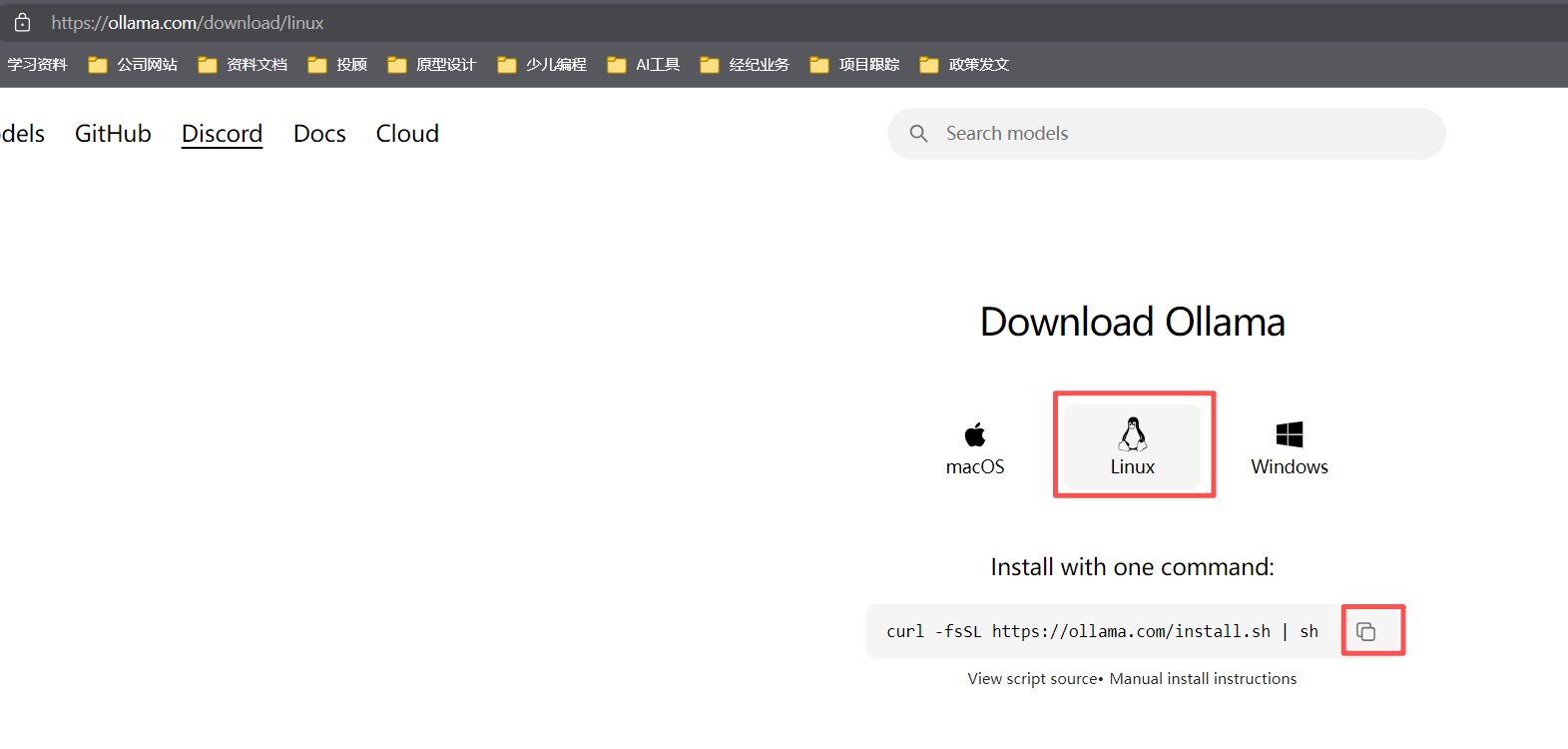
Task: Select the macOS download option
Action: pos(975,448)
